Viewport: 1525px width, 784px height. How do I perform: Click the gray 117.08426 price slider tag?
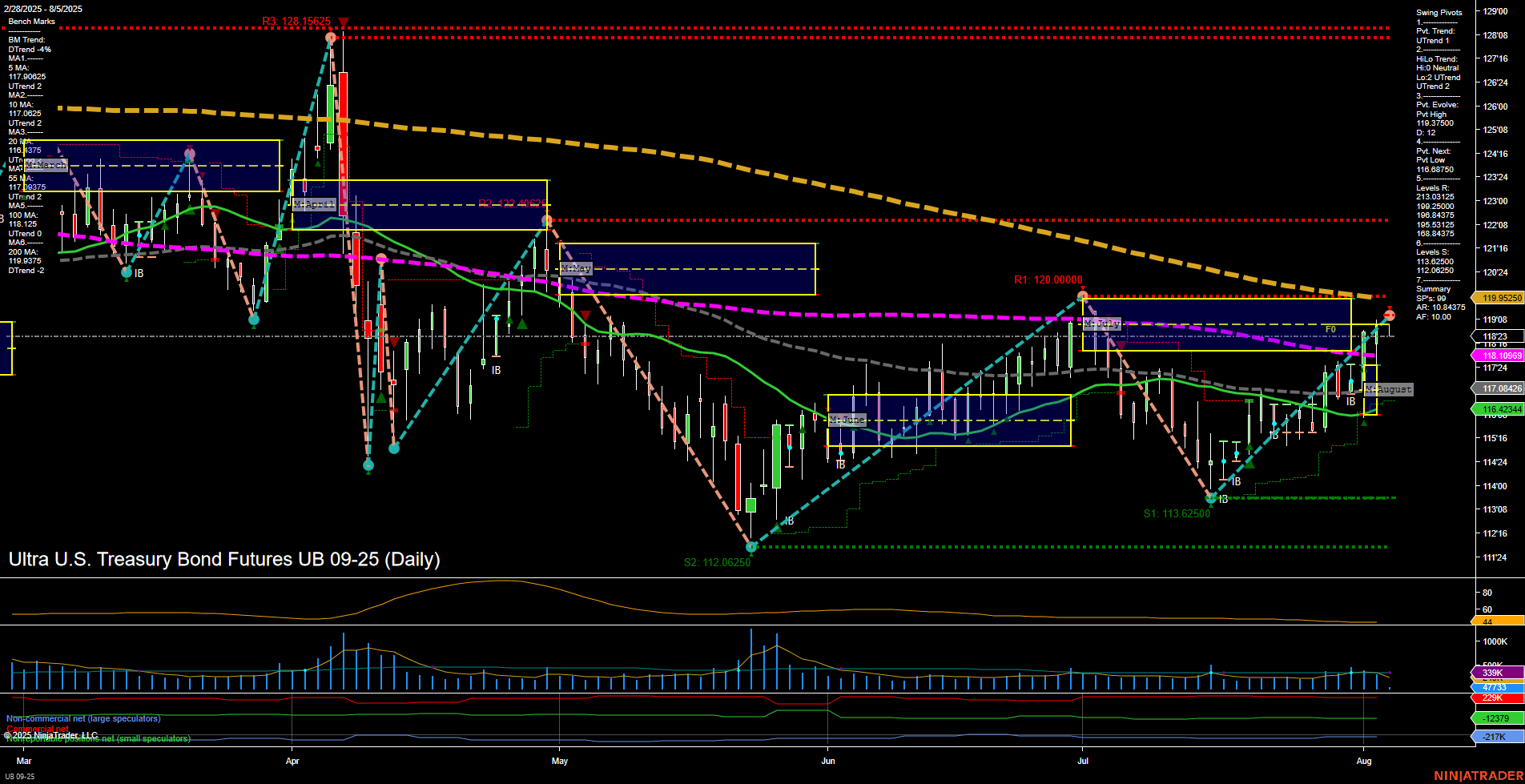coord(1503,388)
